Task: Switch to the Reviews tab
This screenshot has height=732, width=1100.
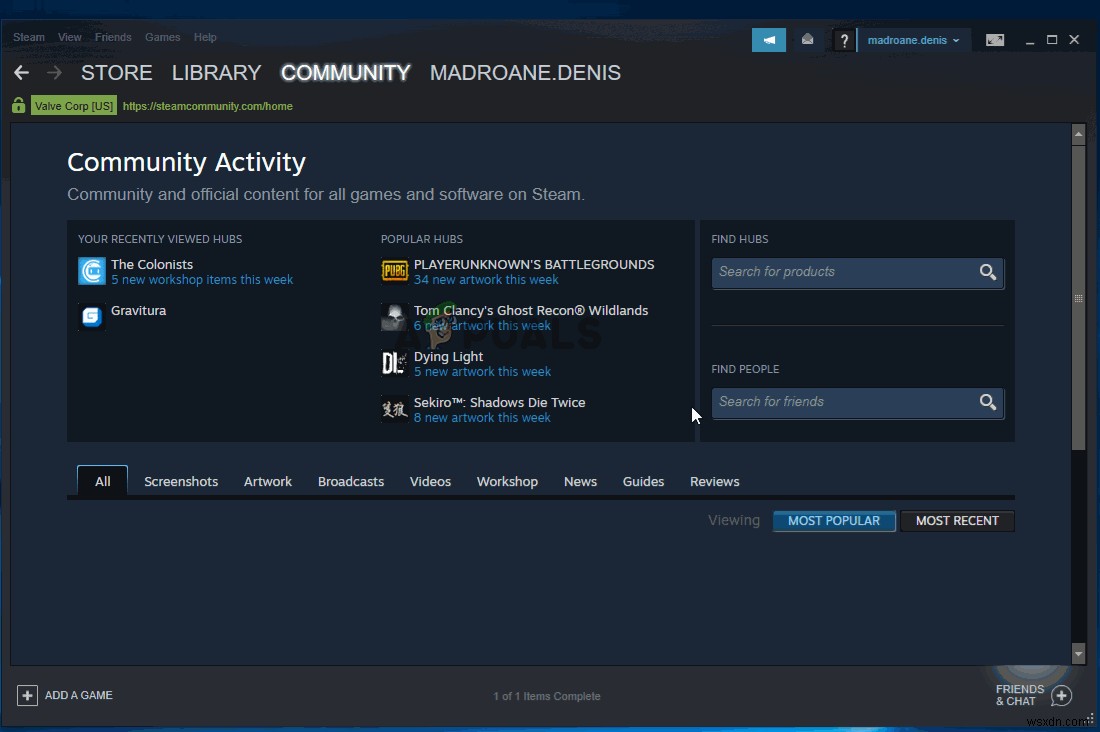Action: [714, 481]
